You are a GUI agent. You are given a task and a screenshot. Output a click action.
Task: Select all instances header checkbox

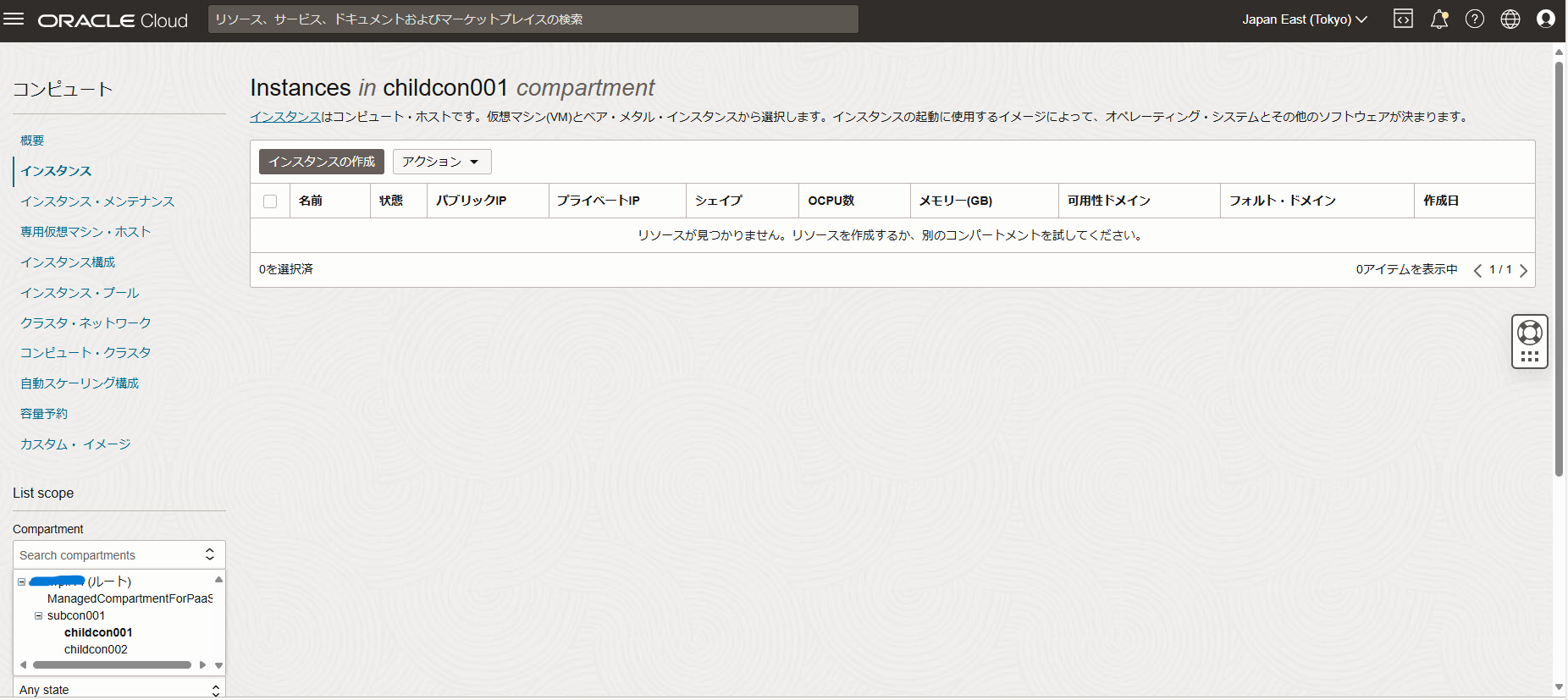[x=270, y=201]
